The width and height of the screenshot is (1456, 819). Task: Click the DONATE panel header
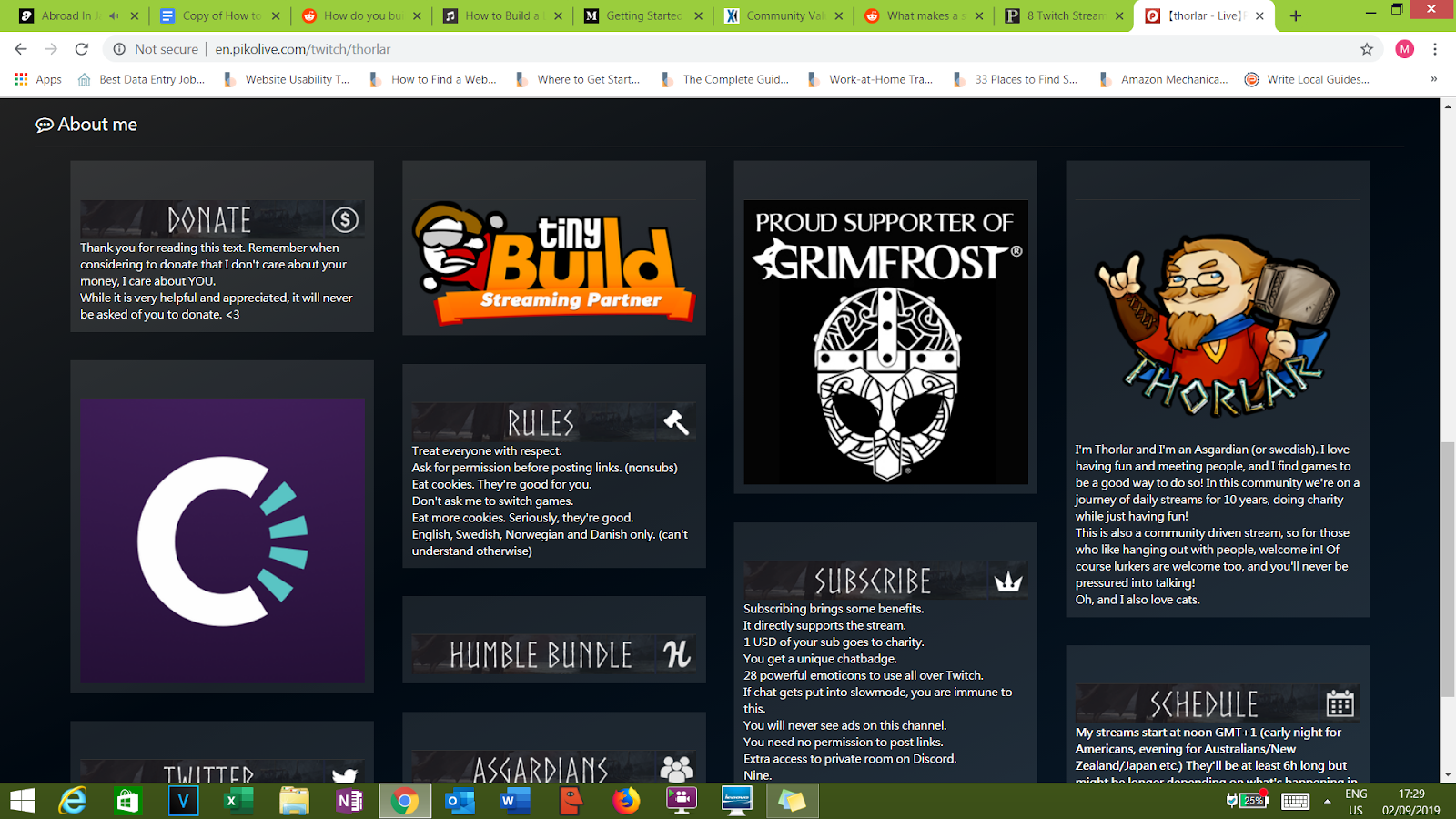(x=222, y=219)
